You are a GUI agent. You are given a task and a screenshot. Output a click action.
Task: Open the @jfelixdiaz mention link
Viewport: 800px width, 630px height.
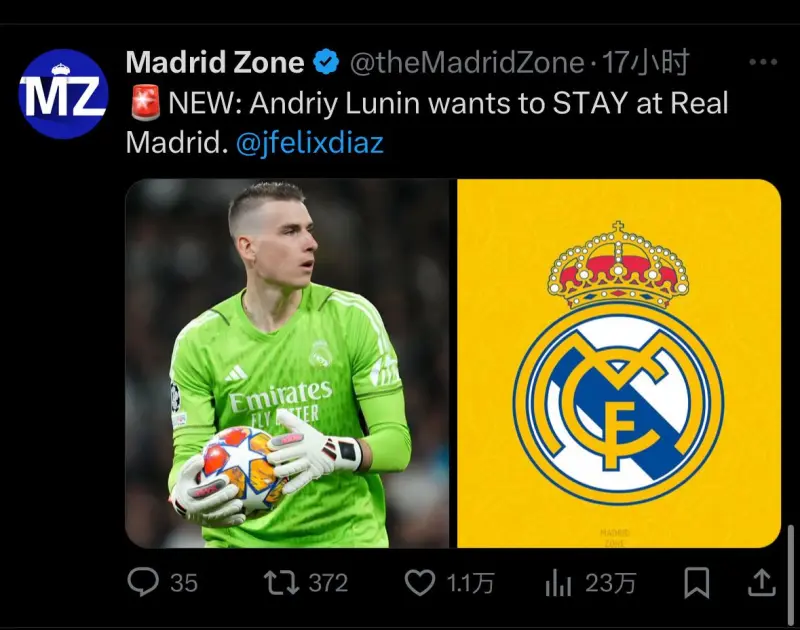coord(310,142)
